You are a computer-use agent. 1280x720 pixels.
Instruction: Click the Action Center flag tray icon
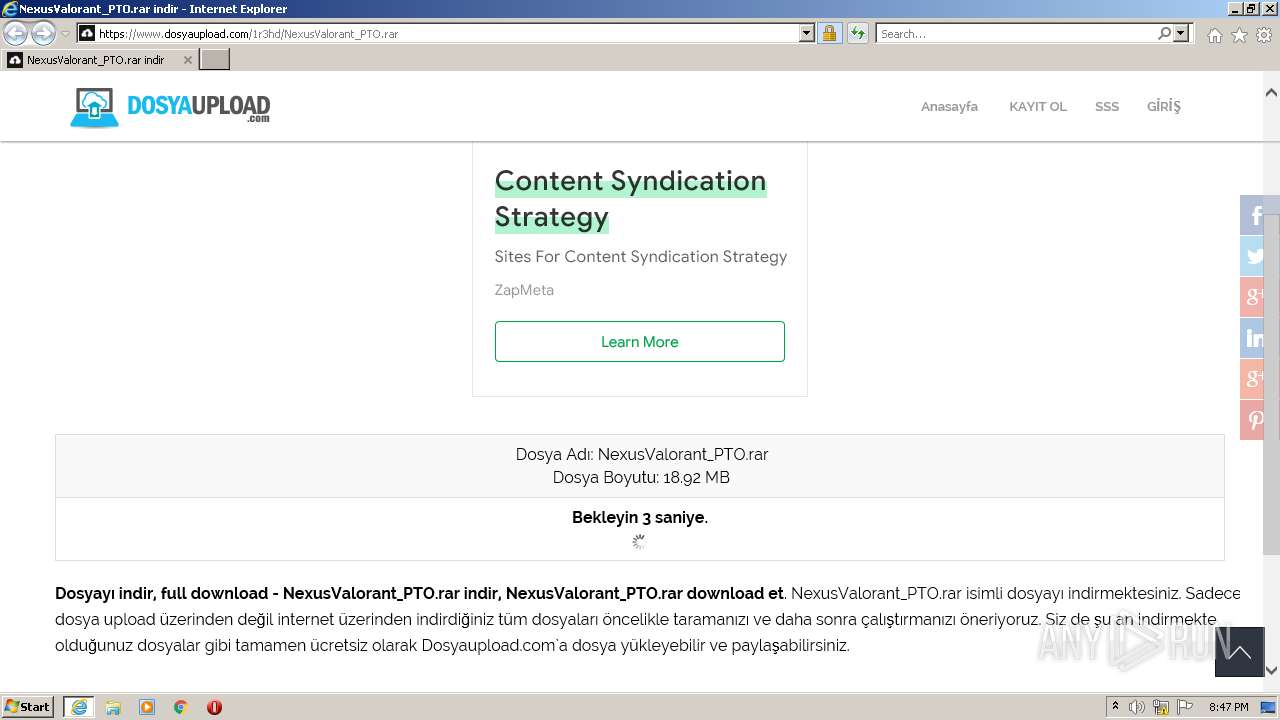(1185, 707)
